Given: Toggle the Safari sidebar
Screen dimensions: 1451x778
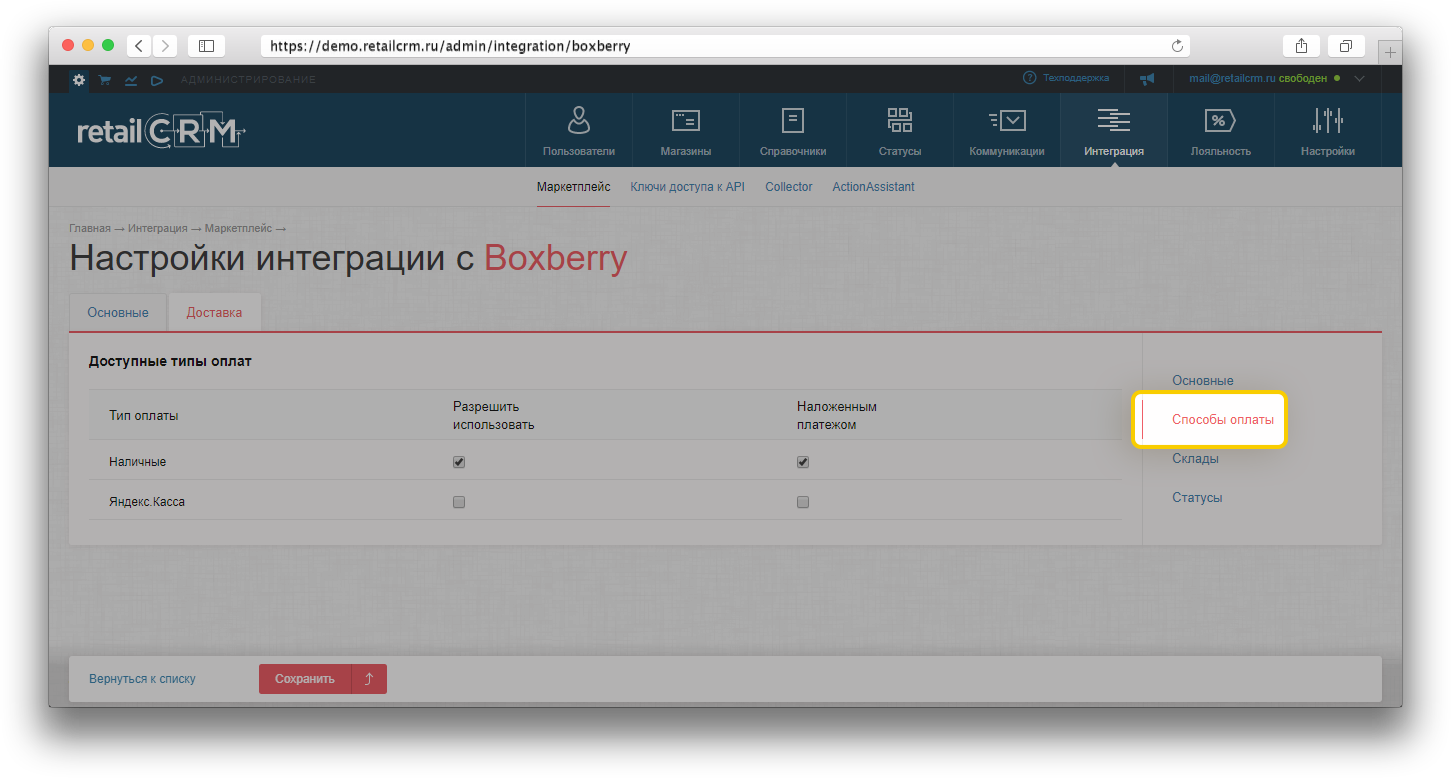Looking at the screenshot, I should point(206,46).
